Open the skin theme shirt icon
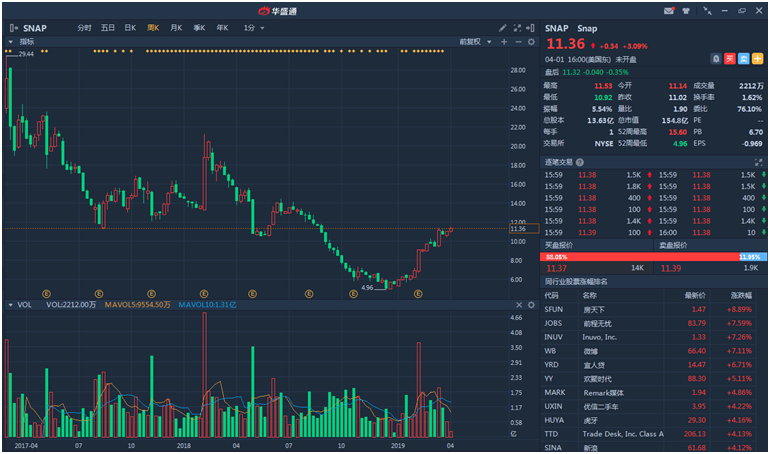This screenshot has width=770, height=454. coord(686,11)
